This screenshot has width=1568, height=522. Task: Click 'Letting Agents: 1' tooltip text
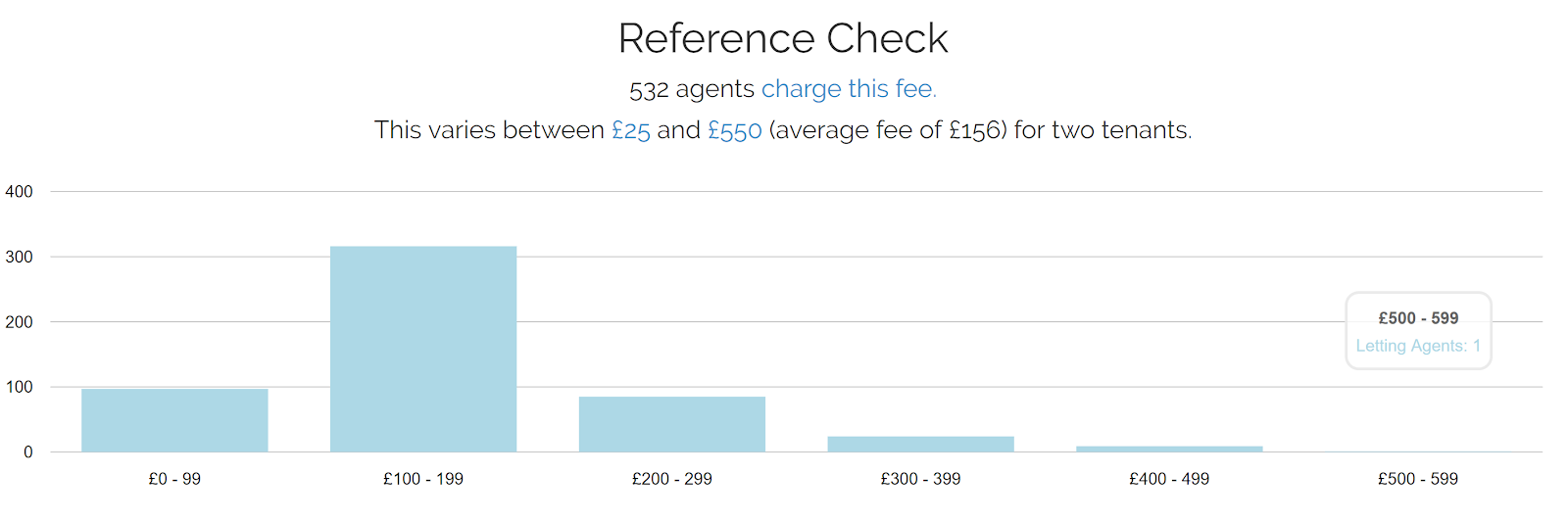pyautogui.click(x=1418, y=346)
